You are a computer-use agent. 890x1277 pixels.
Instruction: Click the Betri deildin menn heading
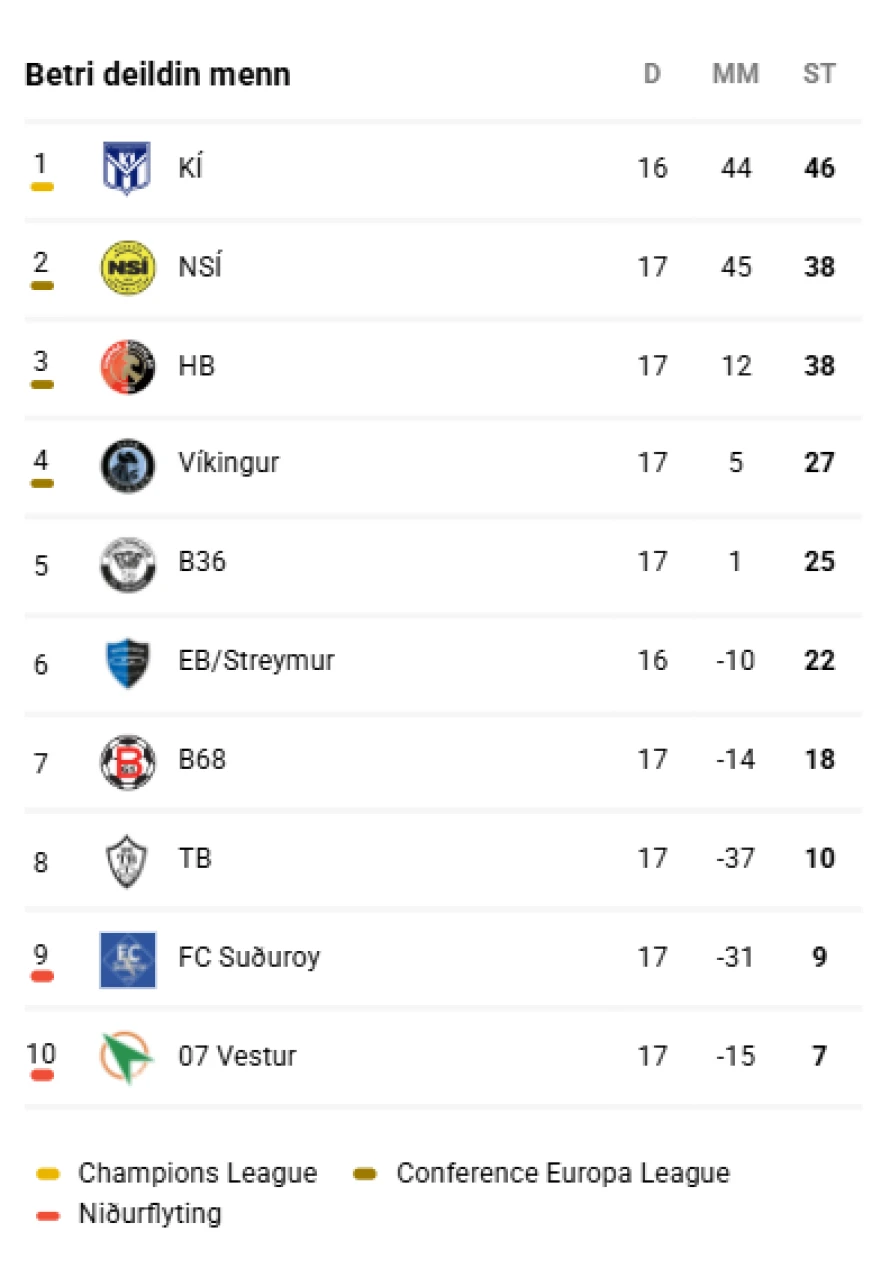158,74
